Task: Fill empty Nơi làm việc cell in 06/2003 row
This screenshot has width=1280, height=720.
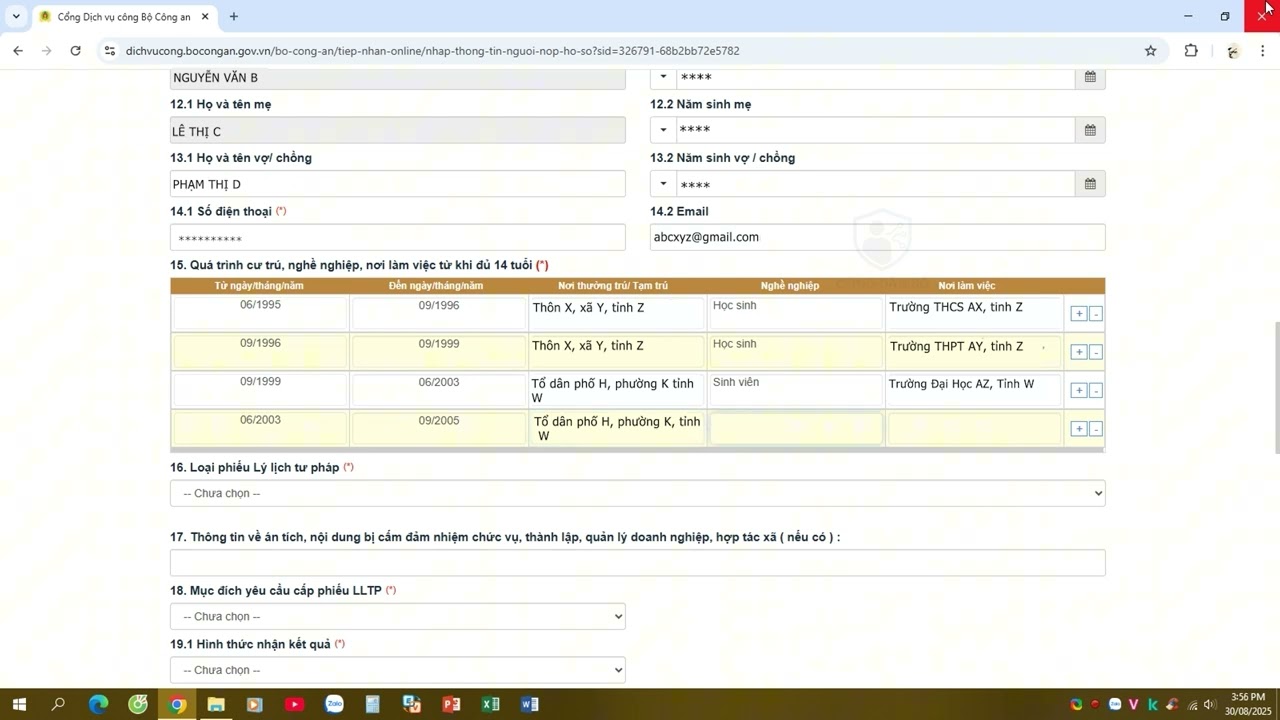Action: pyautogui.click(x=975, y=429)
